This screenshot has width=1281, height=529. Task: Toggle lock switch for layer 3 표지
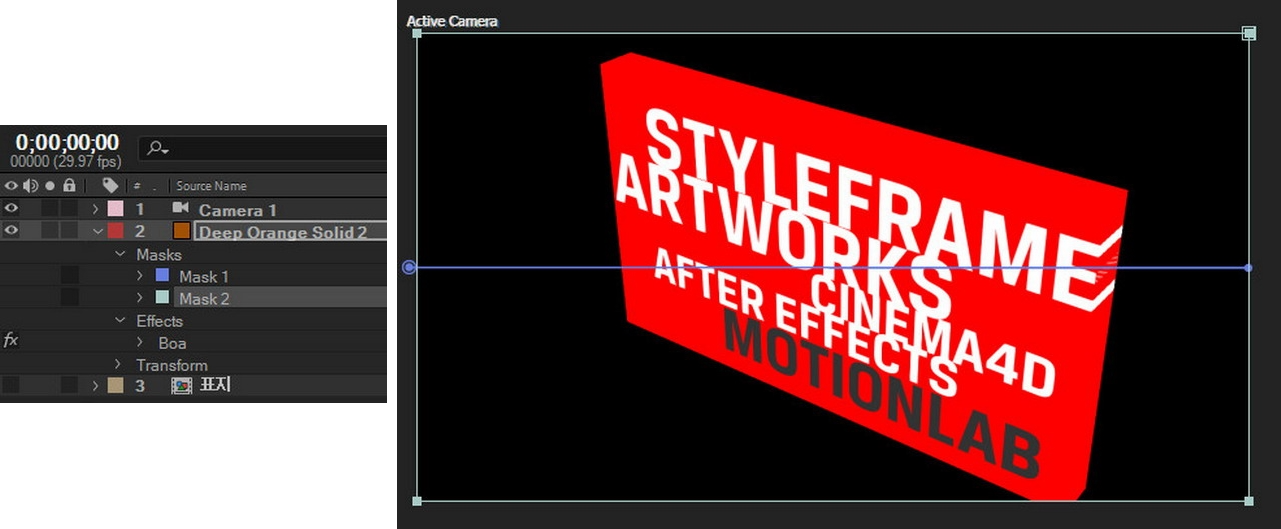(69, 385)
